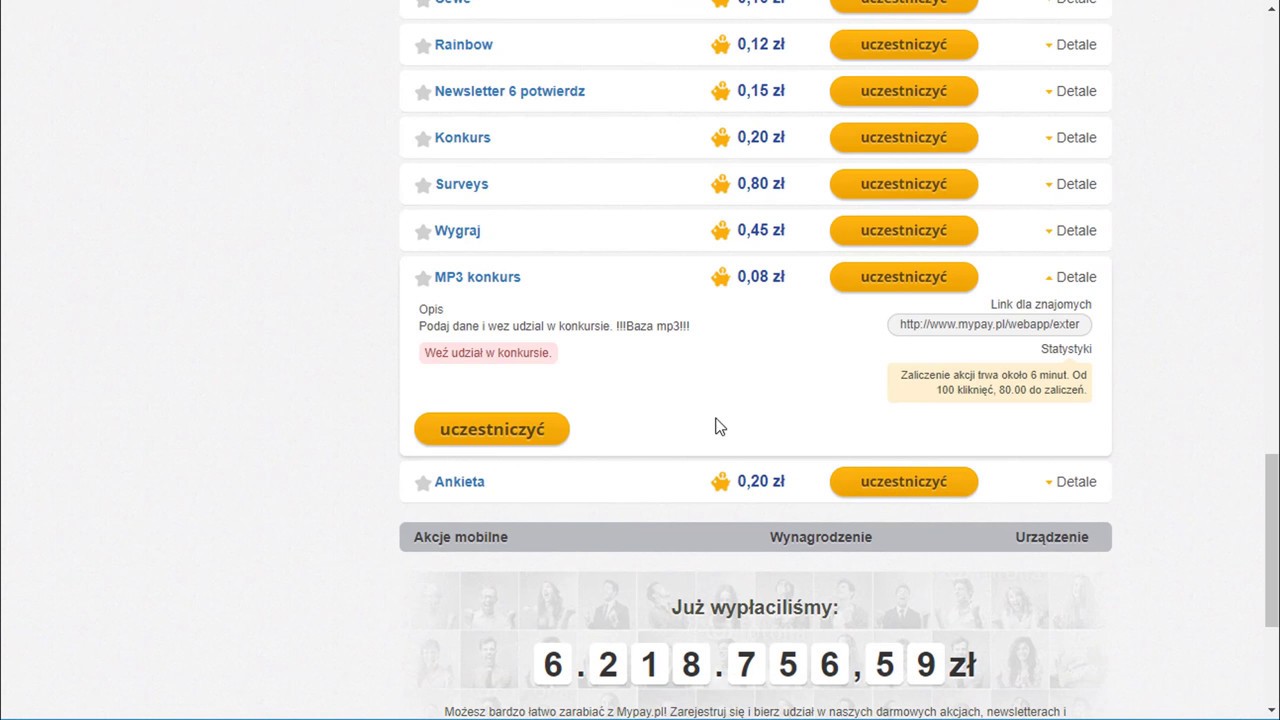Open Newsletter 6 potwierdz link
Viewport: 1280px width, 720px height.
510,91
